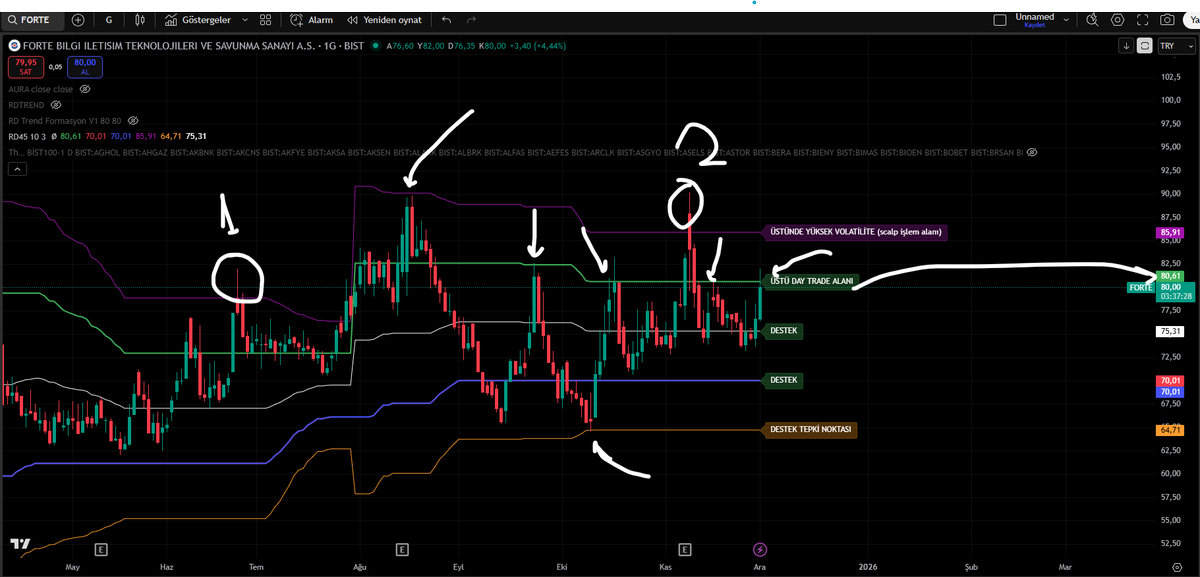Click the 0,05 spread value
Viewport: 1200px width, 577px height.
pyautogui.click(x=55, y=67)
